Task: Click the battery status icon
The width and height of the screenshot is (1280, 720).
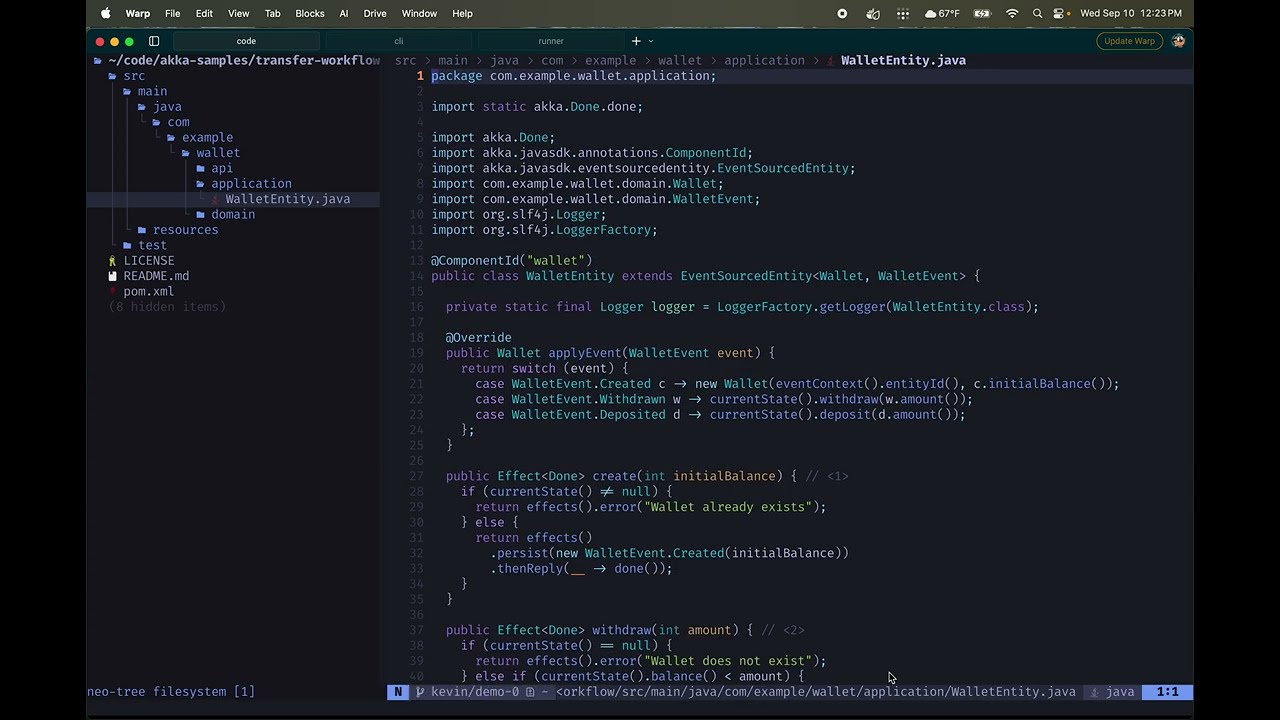Action: [x=982, y=13]
